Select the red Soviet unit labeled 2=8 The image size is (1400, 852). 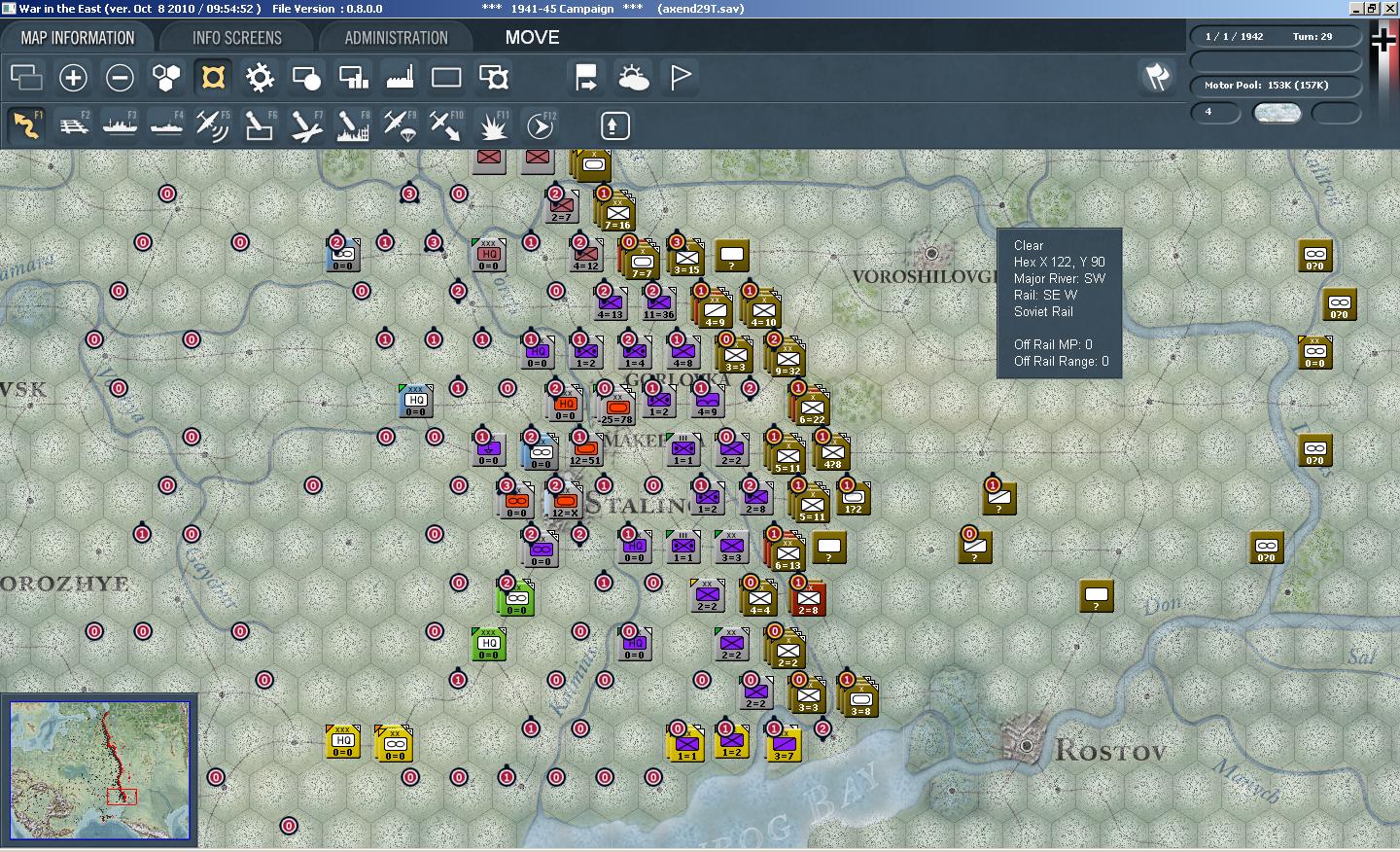pyautogui.click(x=808, y=599)
